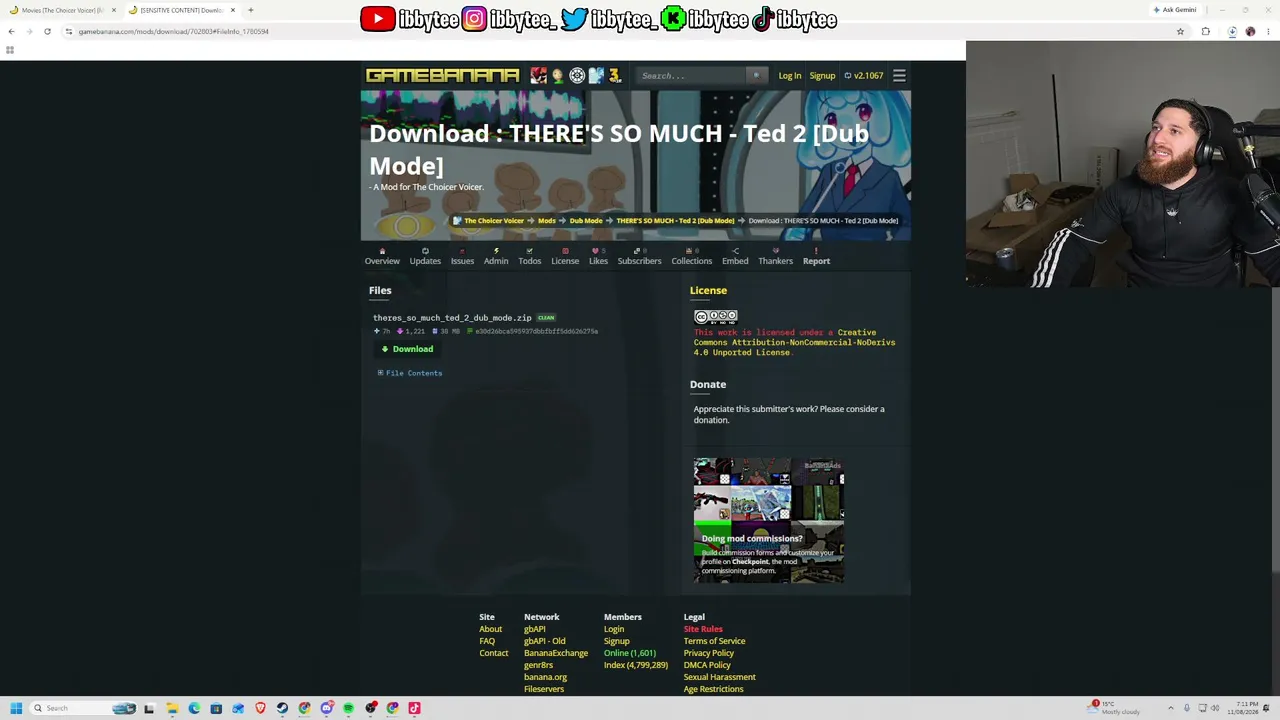Open the Likes tab

598,257
